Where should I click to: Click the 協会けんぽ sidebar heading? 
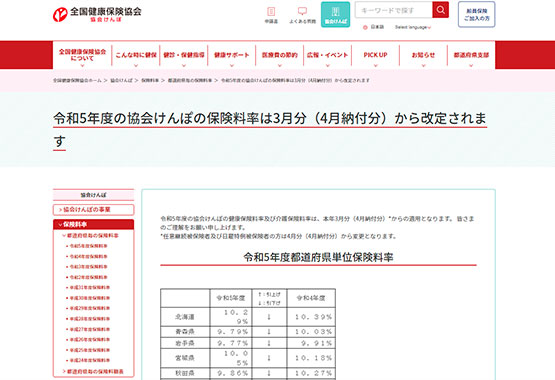[93, 195]
